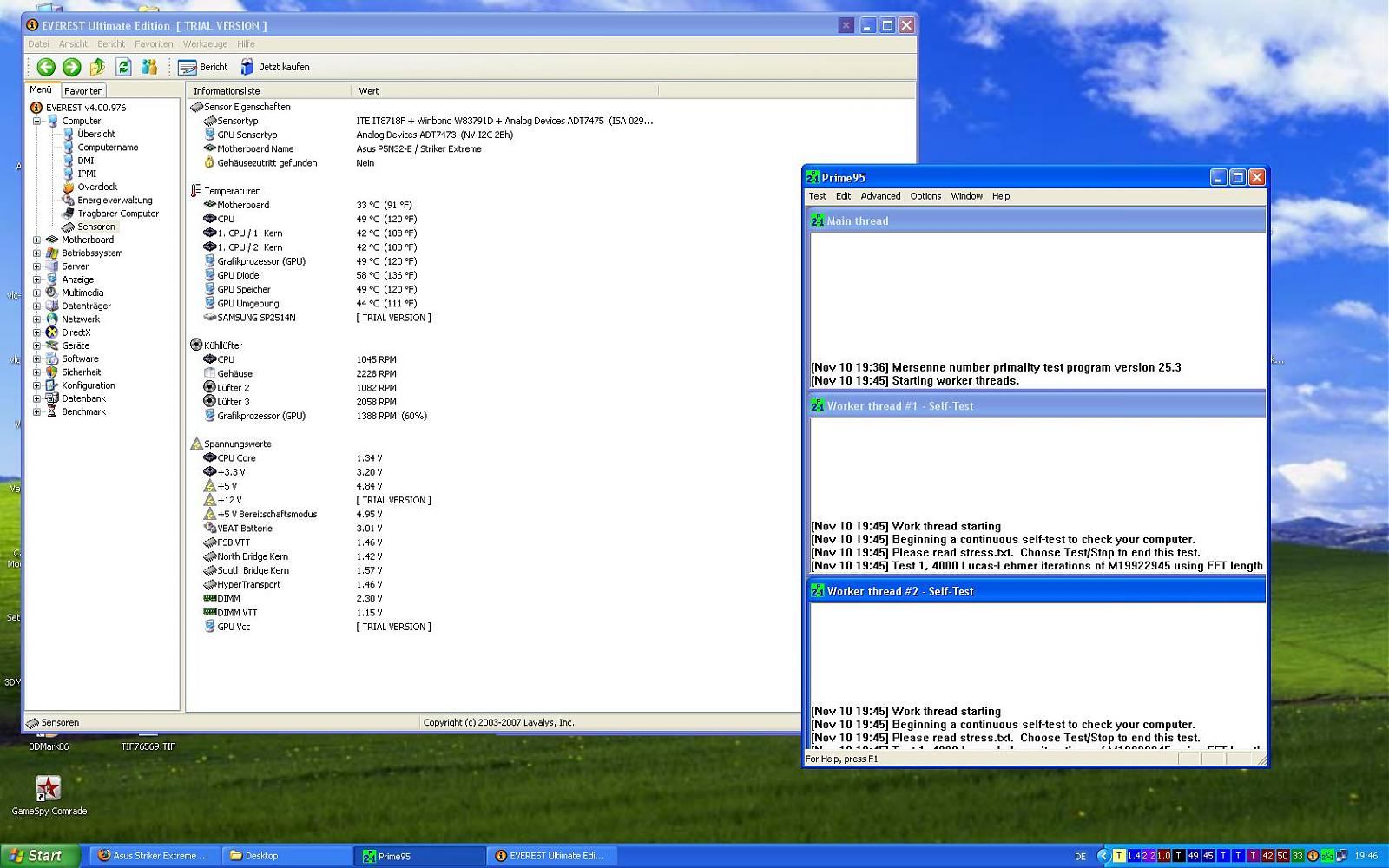Open the Datei menu in EVEREST
1389x868 pixels.
click(x=38, y=44)
